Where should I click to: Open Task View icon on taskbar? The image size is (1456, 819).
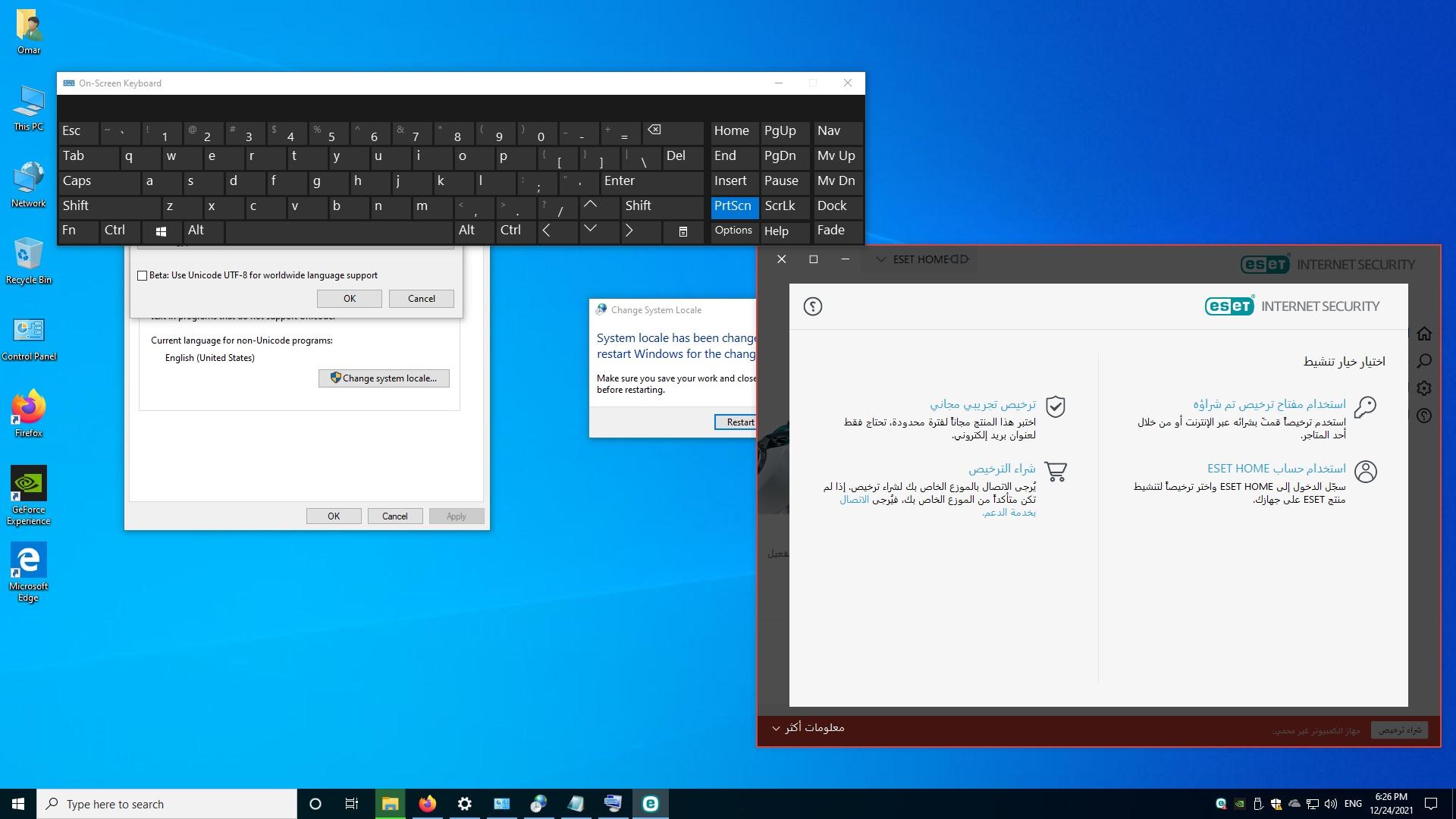(352, 804)
